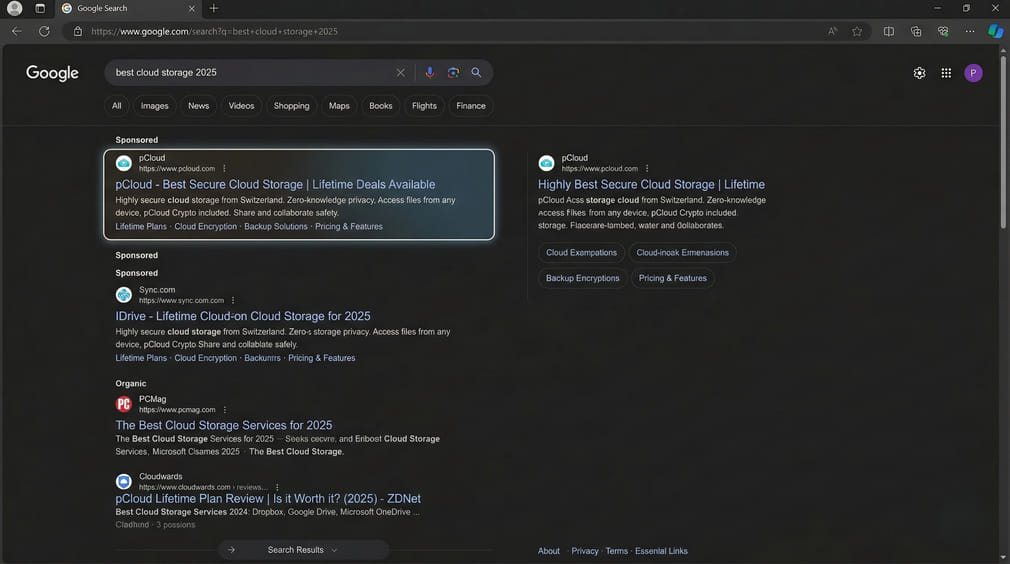Open pCloud Lifetime Plan Review link

pyautogui.click(x=268, y=499)
